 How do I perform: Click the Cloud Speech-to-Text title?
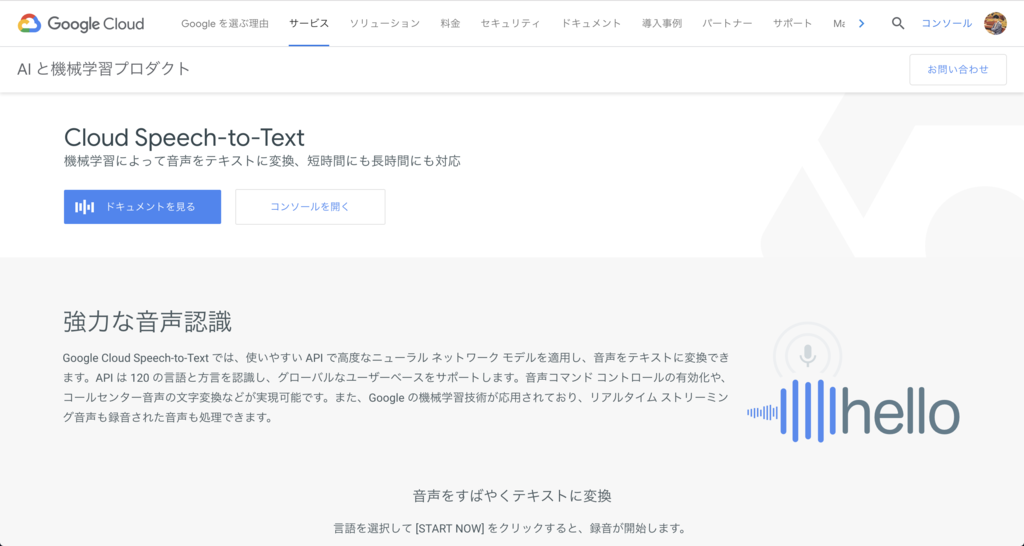pos(184,138)
